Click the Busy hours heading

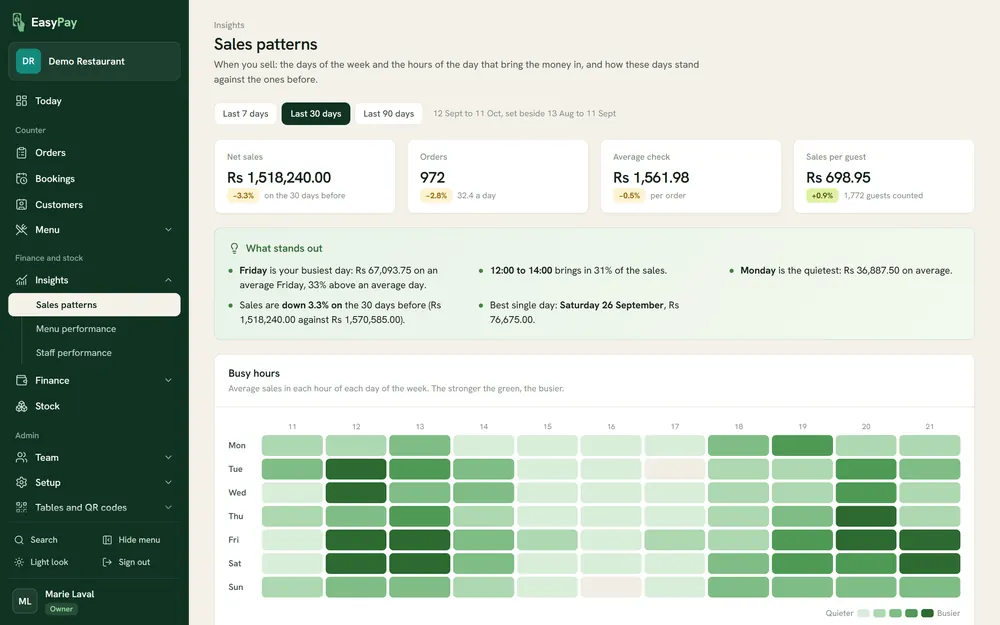coord(254,373)
